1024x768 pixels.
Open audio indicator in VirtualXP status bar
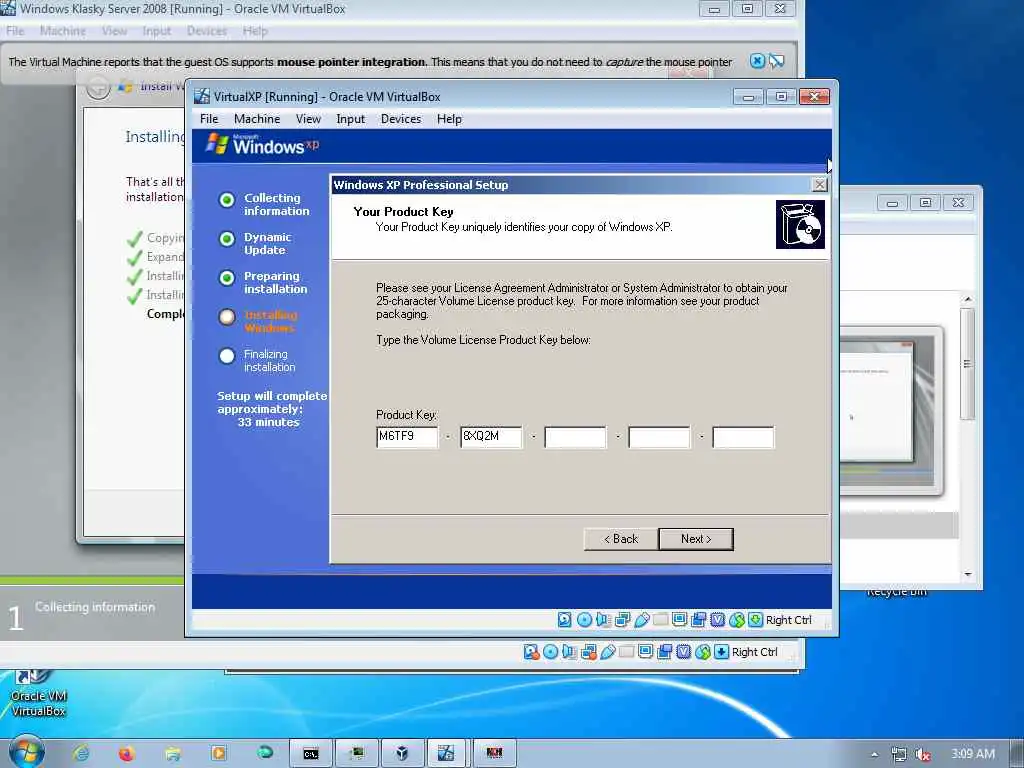point(603,620)
